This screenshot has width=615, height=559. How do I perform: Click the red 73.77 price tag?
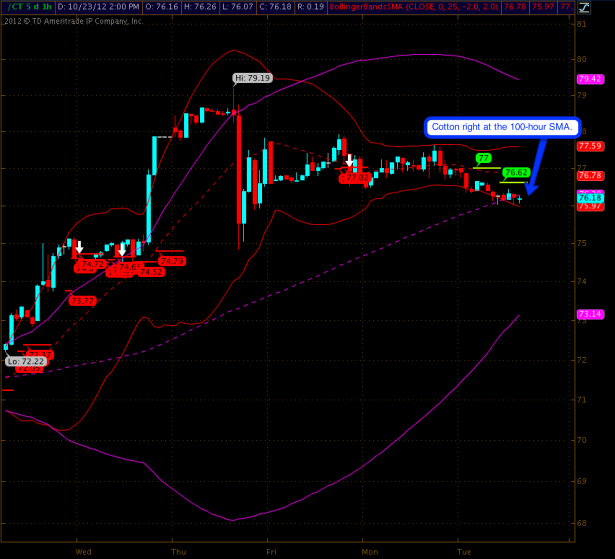coord(82,300)
